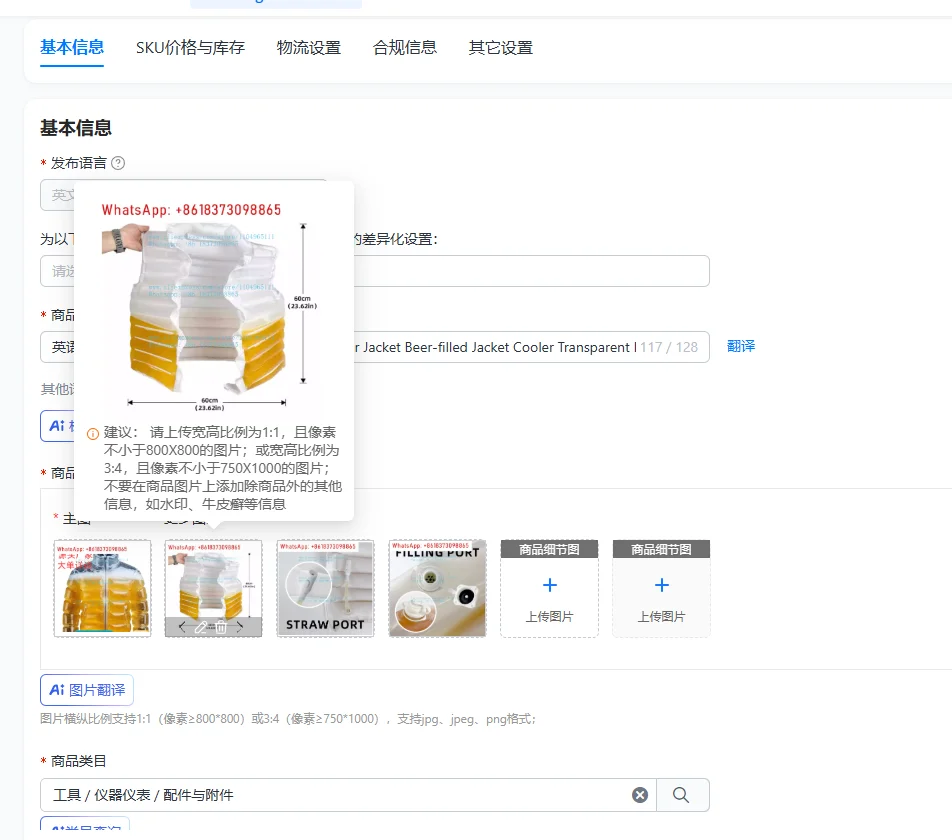The image size is (952, 840).
Task: Select the main jacket product thumbnail
Action: [102, 588]
